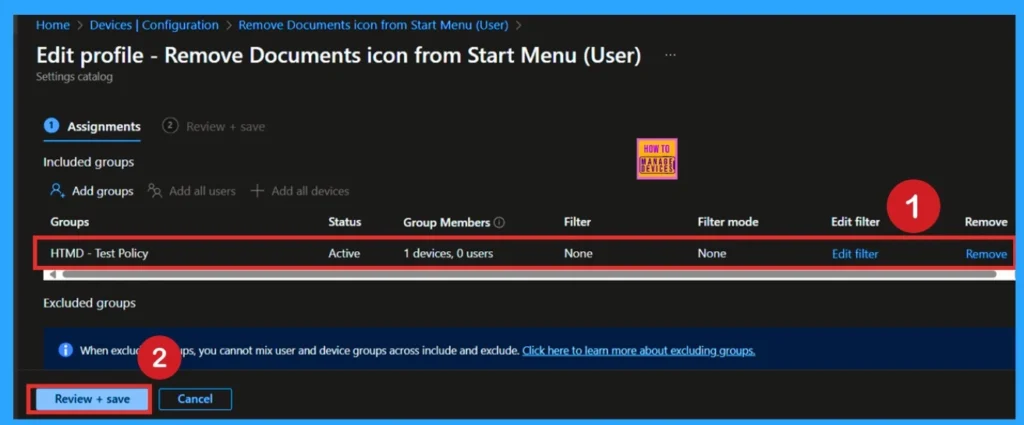This screenshot has width=1024, height=425.
Task: Click the plus icon for Add all devices
Action: pyautogui.click(x=257, y=191)
